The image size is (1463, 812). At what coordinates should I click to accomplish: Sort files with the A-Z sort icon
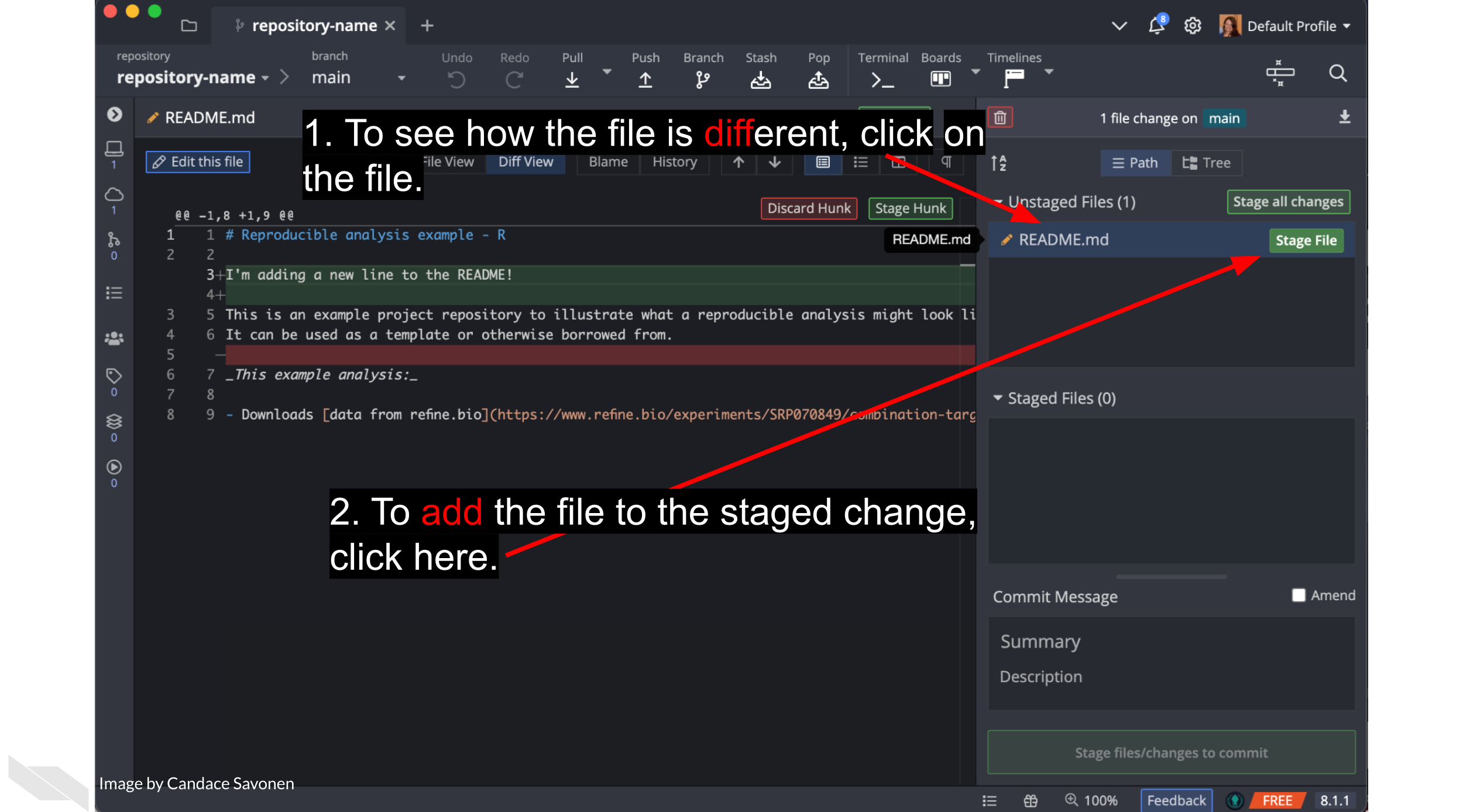click(x=999, y=163)
